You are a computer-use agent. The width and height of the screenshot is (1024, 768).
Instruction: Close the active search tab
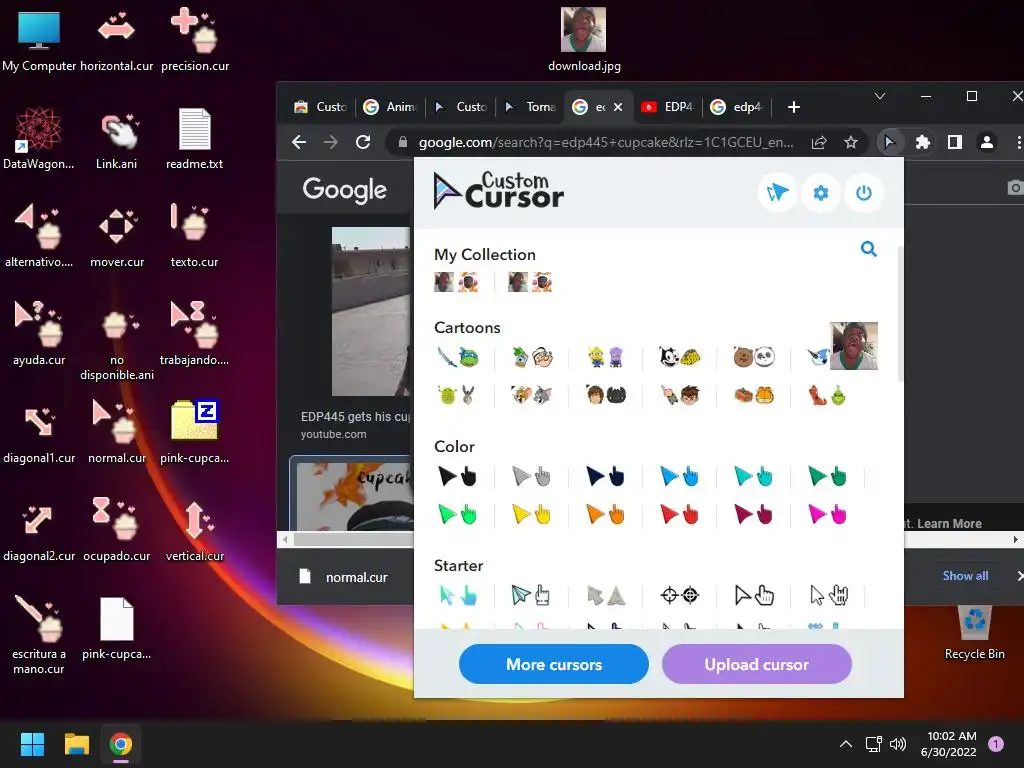[x=618, y=107]
